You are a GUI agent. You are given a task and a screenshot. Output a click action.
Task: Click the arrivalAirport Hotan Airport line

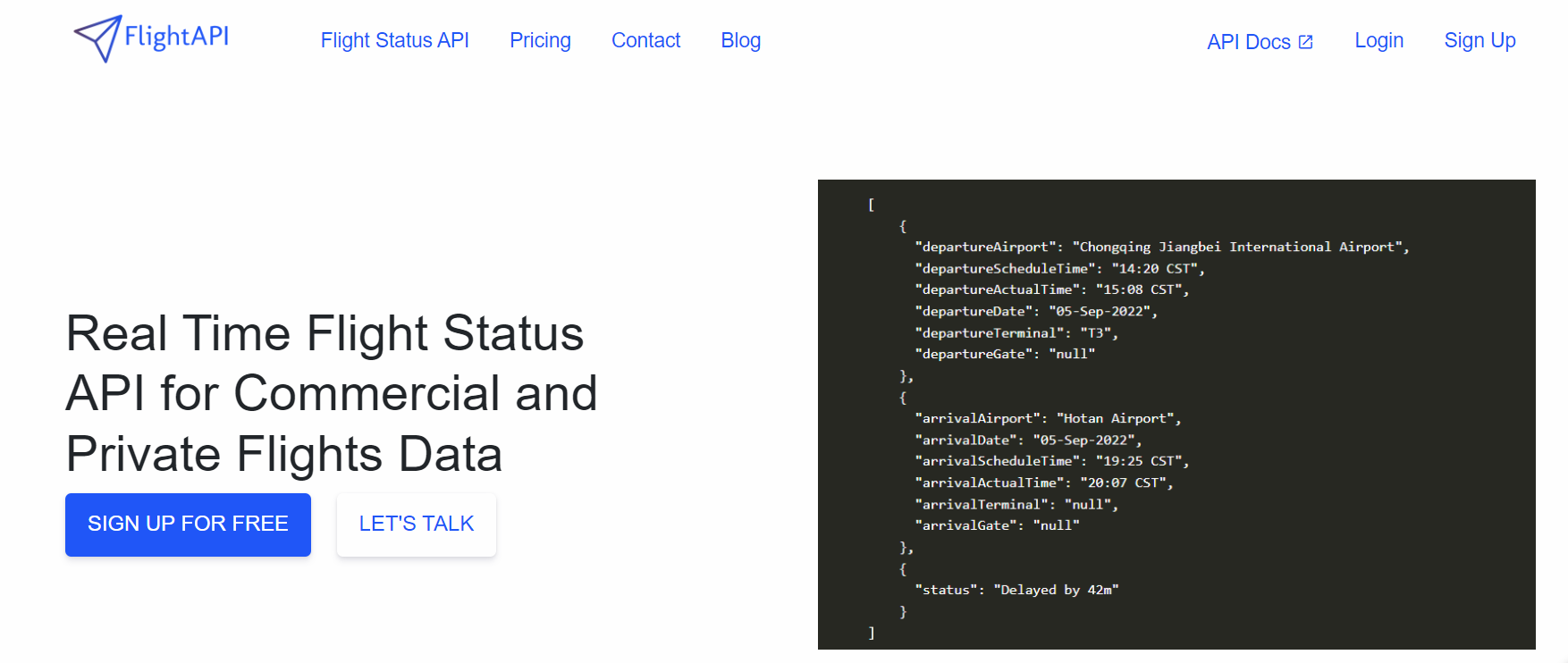click(1048, 418)
